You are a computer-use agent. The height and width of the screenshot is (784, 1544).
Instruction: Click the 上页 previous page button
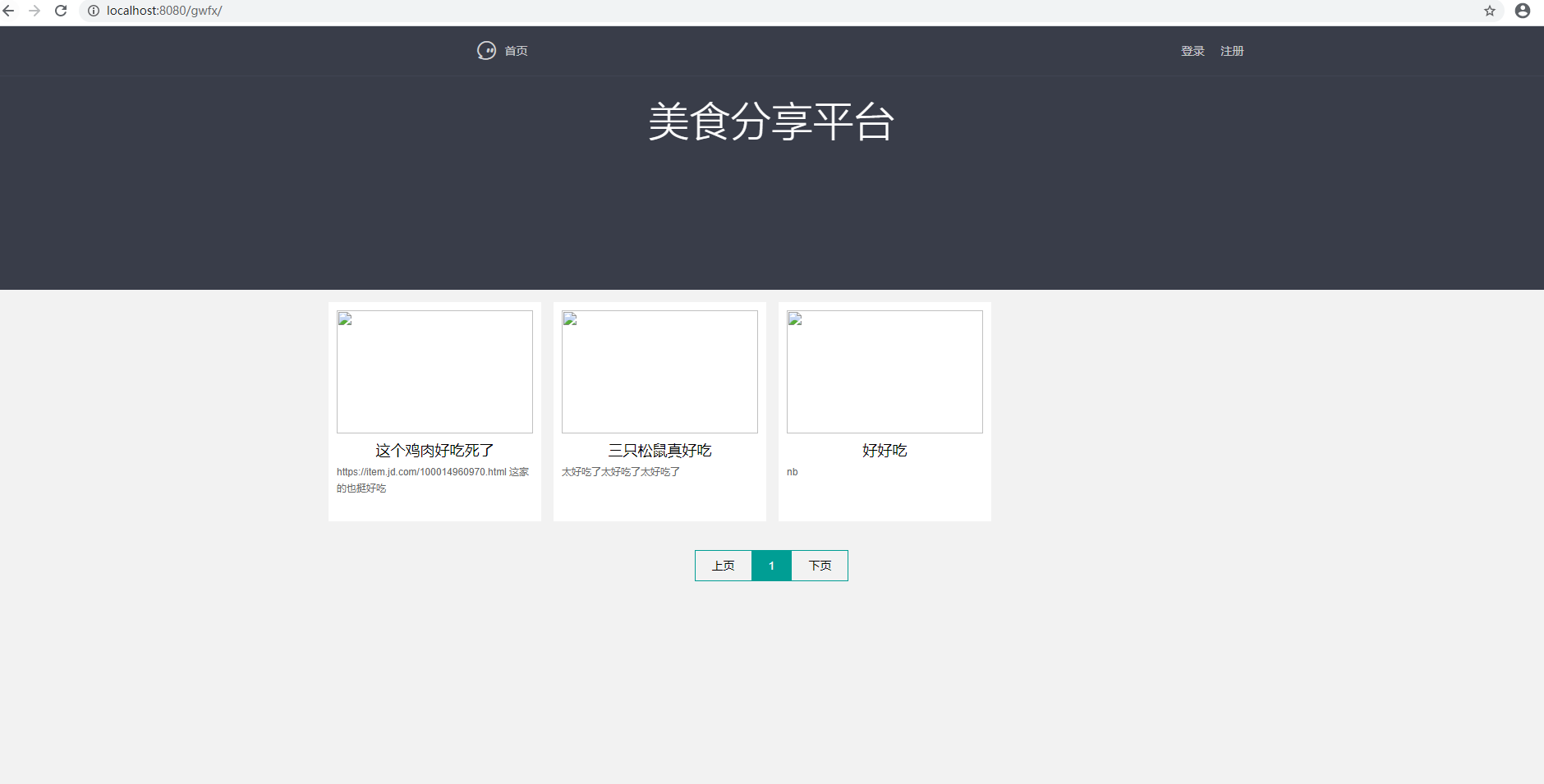coord(723,566)
